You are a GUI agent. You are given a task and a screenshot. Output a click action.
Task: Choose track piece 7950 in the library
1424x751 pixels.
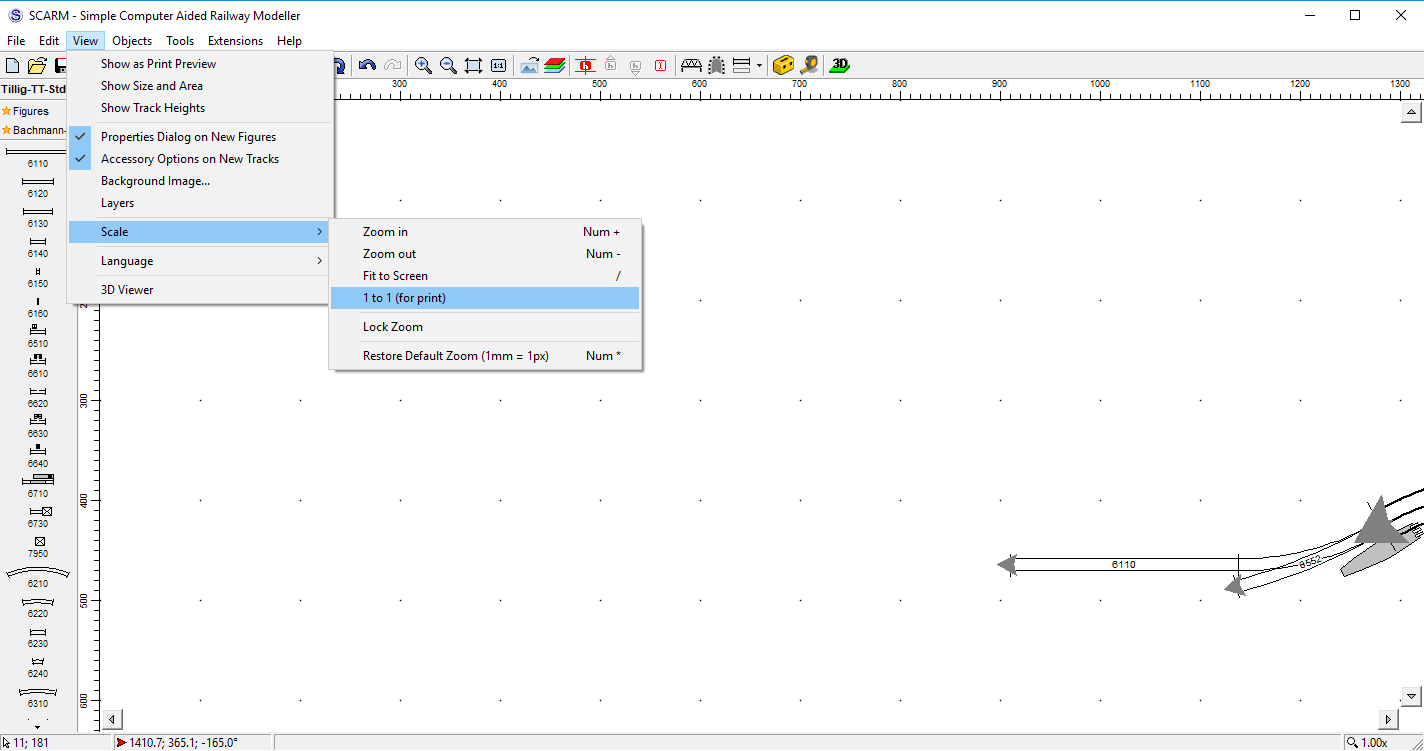38,547
